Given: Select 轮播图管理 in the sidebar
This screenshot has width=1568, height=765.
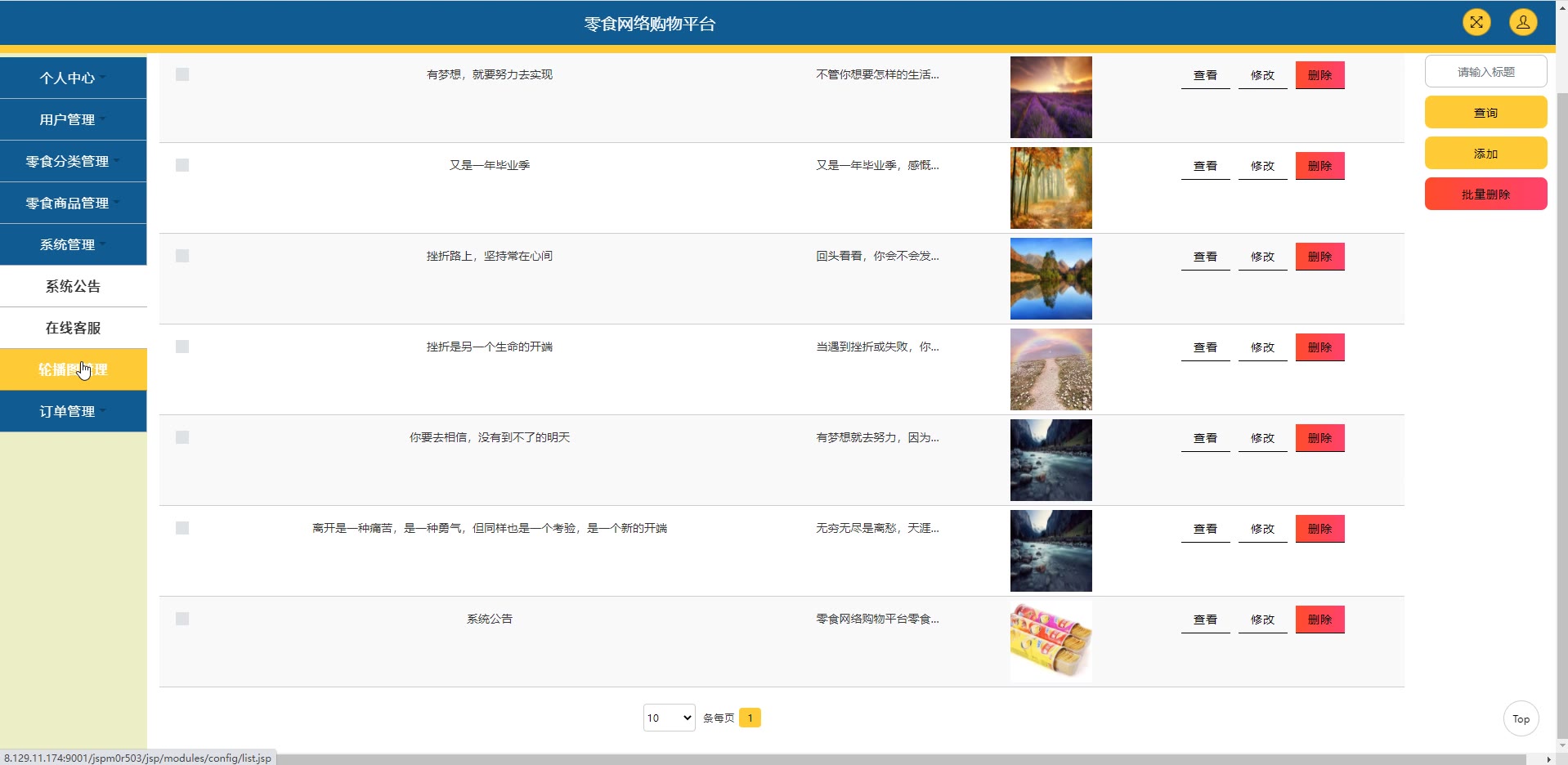Looking at the screenshot, I should pos(74,369).
